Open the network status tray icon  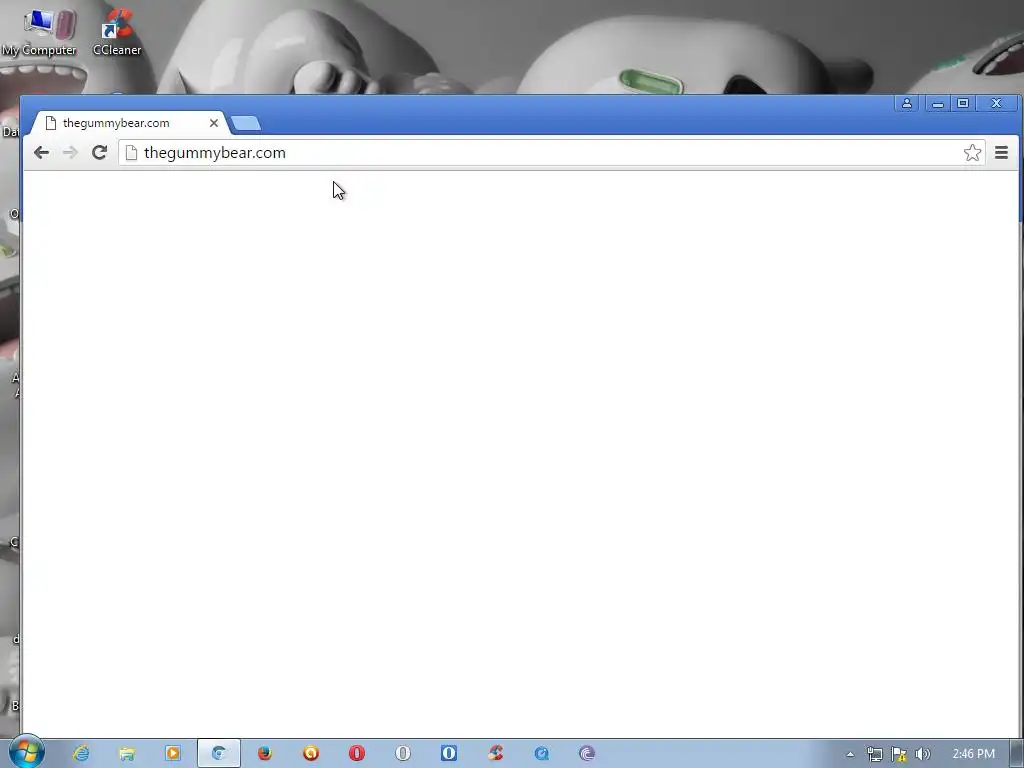point(874,754)
